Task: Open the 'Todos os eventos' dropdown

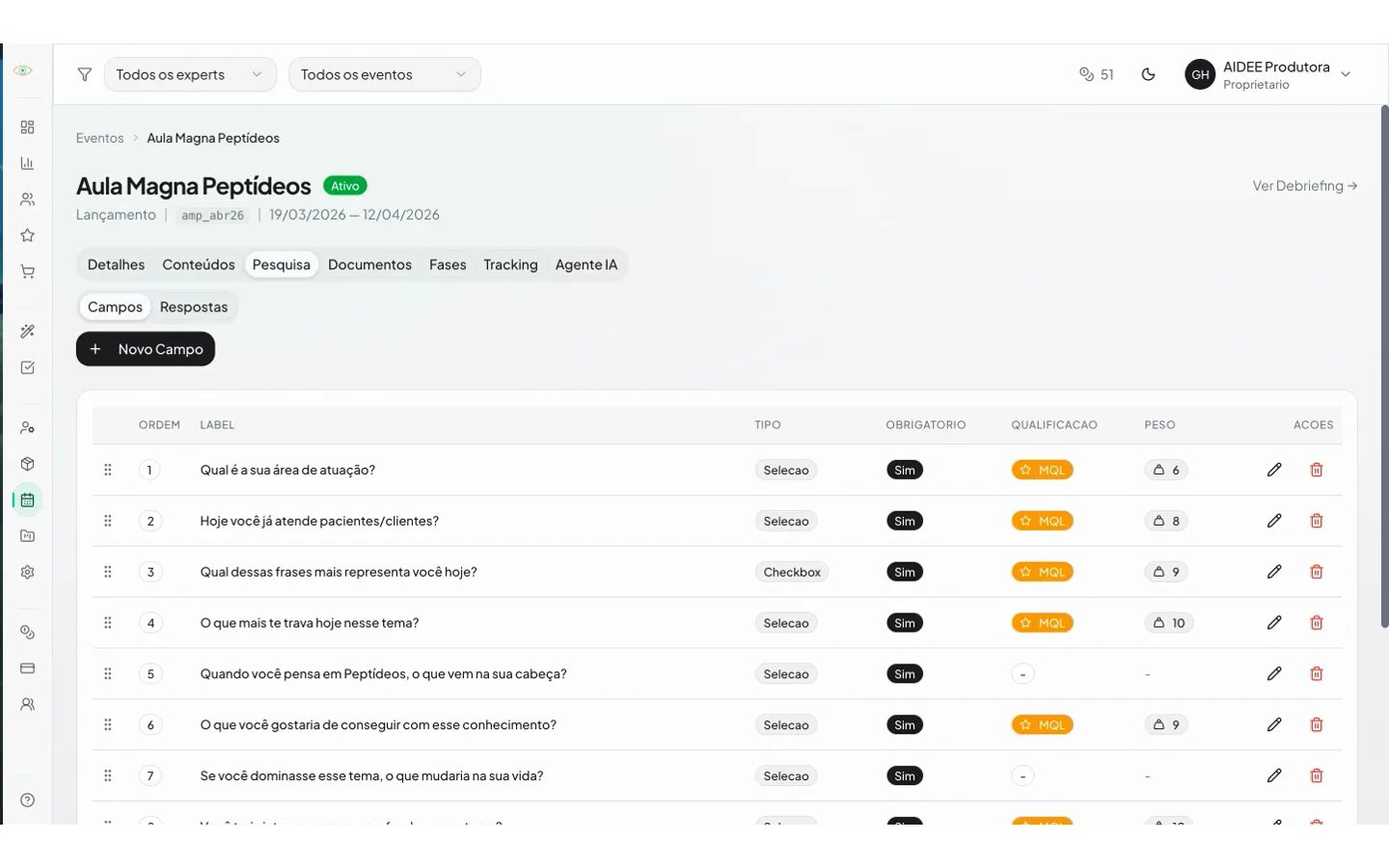Action: click(x=385, y=74)
